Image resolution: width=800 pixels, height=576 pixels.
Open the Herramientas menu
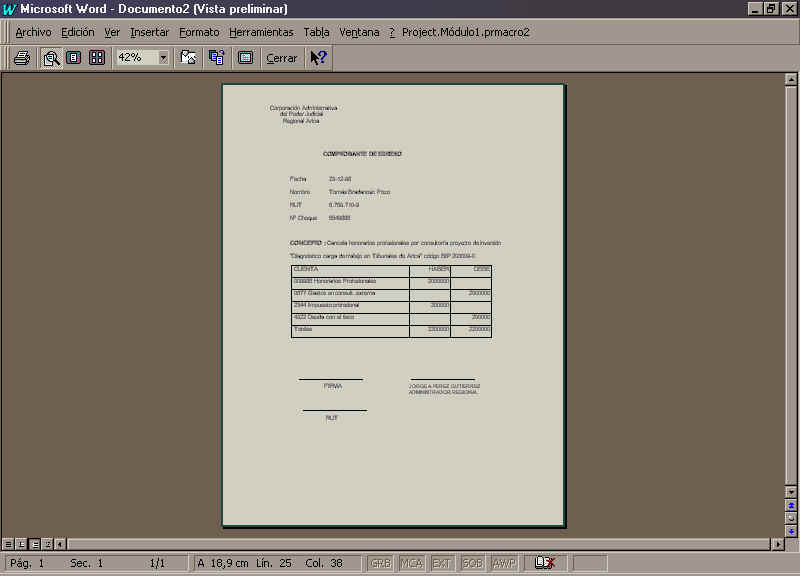click(261, 32)
